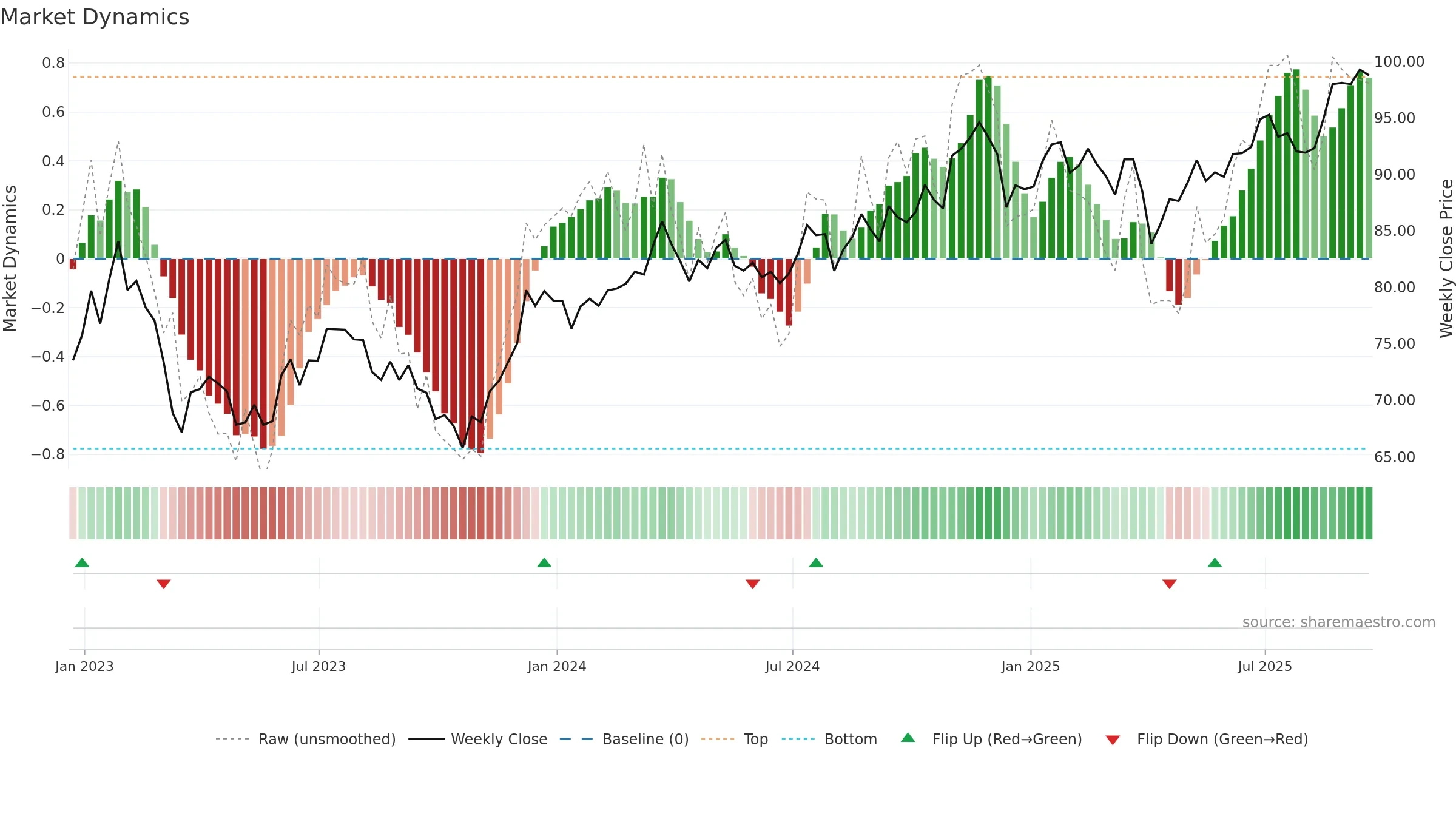Click the green flip-up triangle before Jul 2025
The height and width of the screenshot is (819, 1456).
click(x=1215, y=562)
